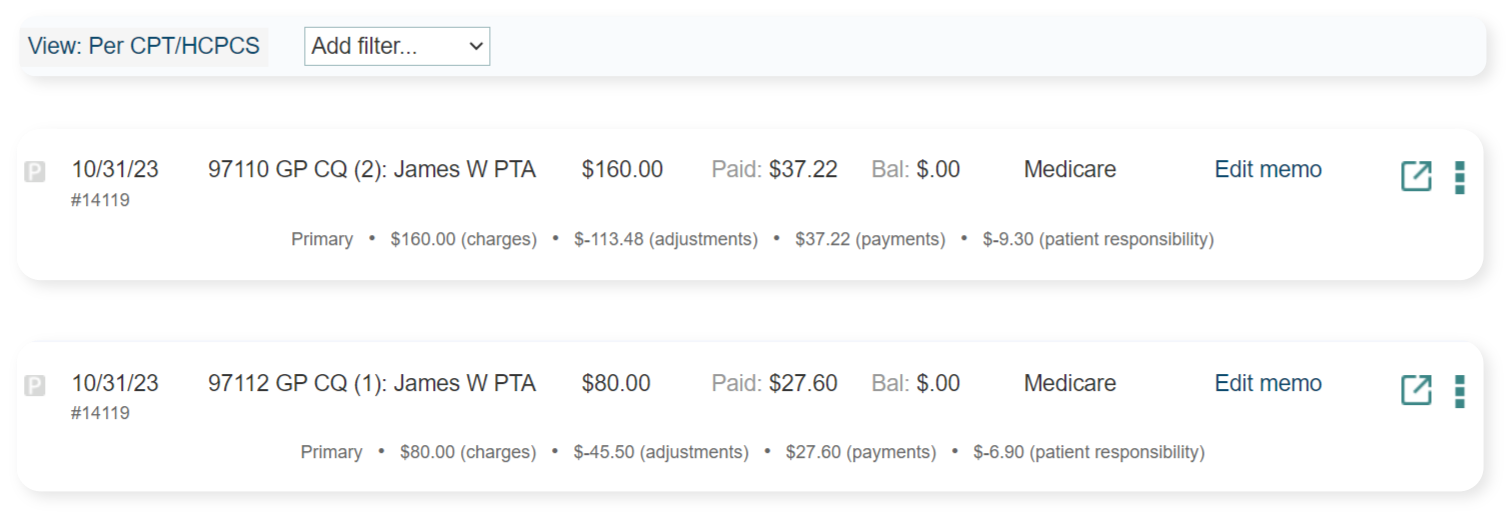Screen dimensions: 1509x514
Task: Click the gray P icon on the 97110 row
Action: [x=35, y=172]
